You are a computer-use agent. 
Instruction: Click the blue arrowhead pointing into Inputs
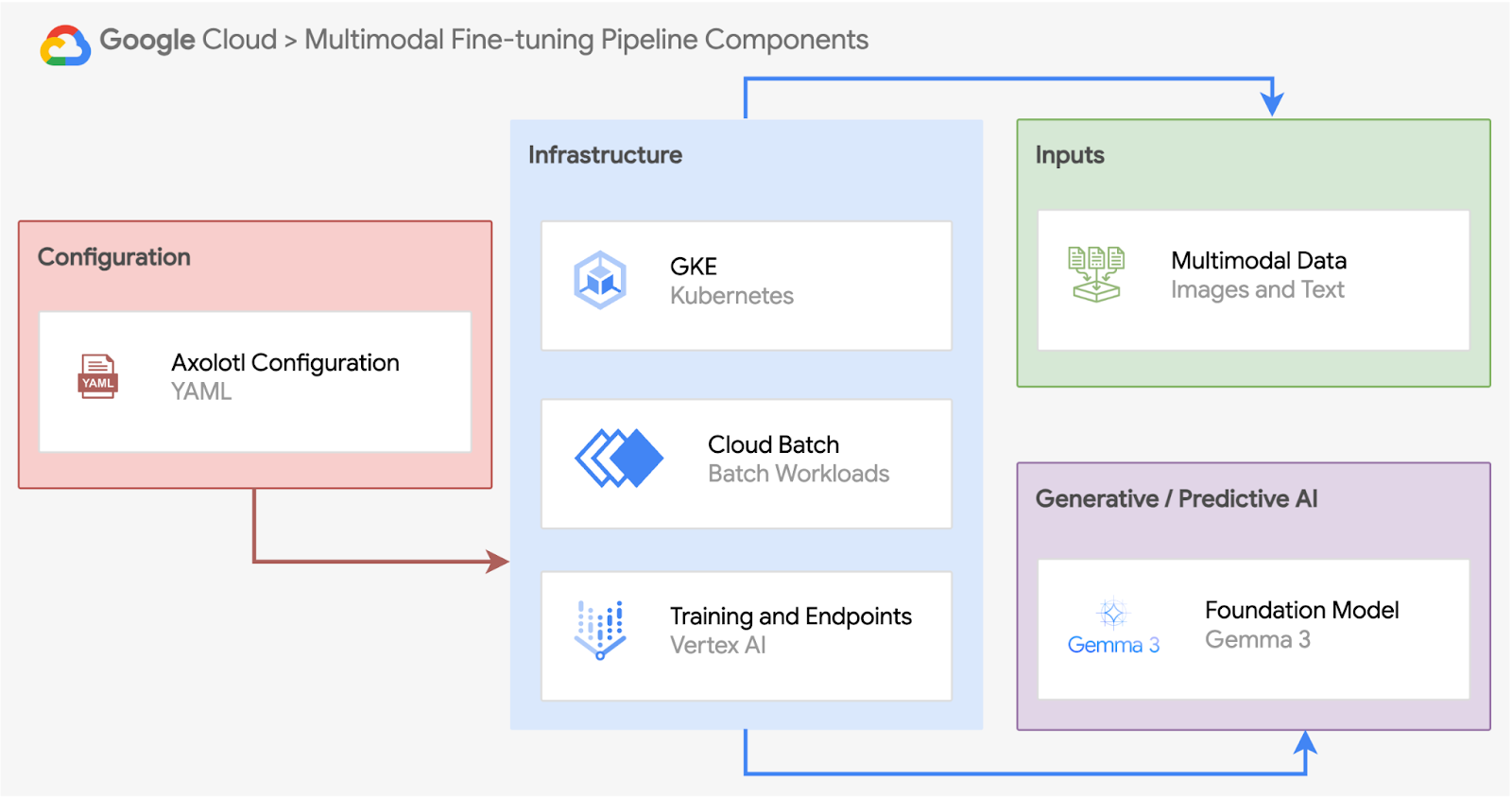[x=1273, y=104]
